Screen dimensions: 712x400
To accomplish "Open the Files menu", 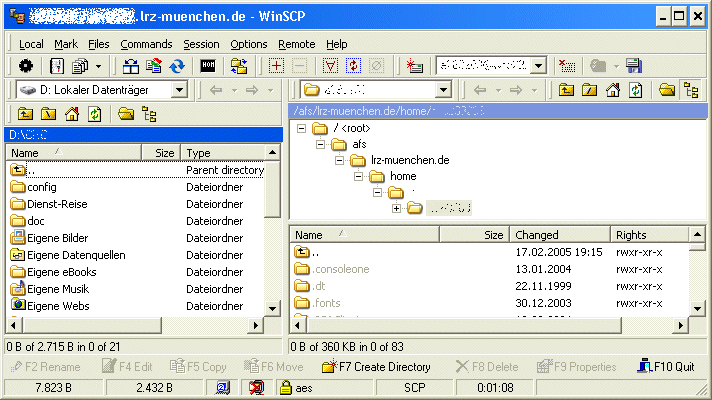I will tap(99, 44).
